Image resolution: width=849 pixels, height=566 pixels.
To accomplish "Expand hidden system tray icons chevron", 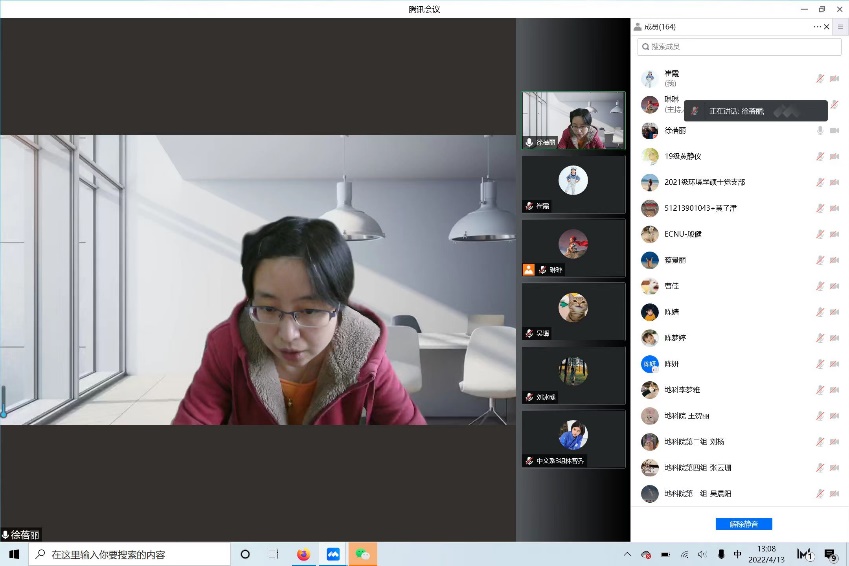I will (x=627, y=554).
